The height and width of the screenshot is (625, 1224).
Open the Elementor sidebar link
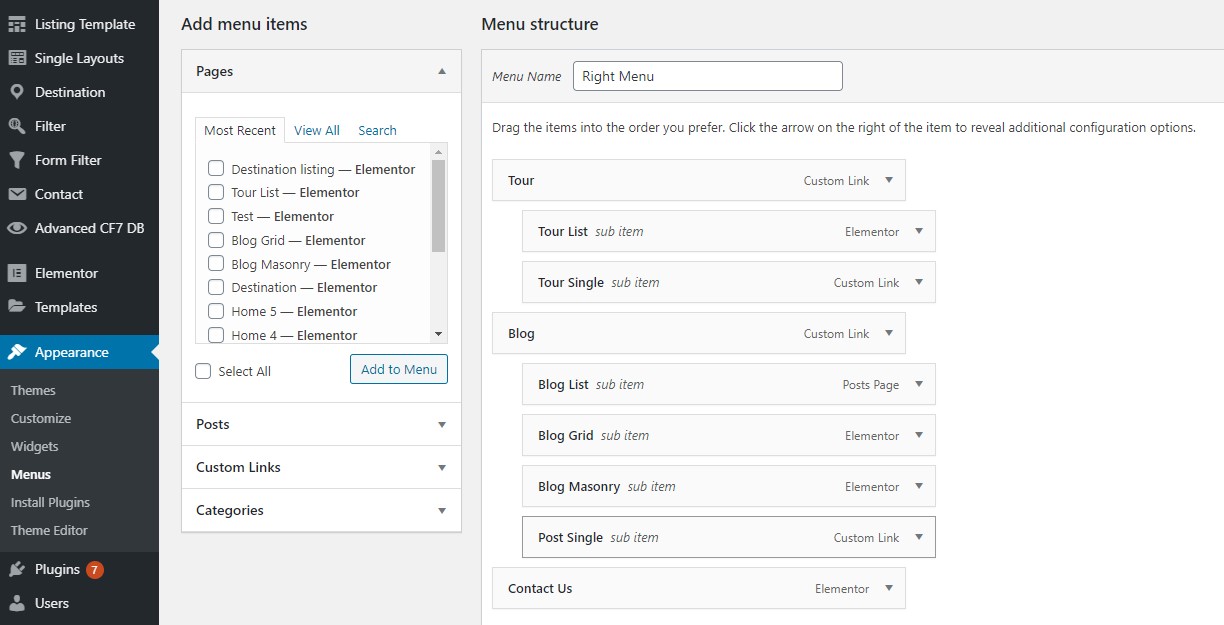tap(66, 273)
